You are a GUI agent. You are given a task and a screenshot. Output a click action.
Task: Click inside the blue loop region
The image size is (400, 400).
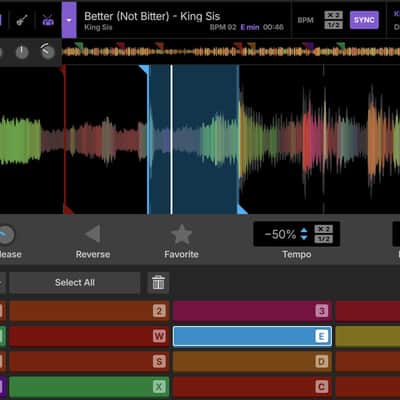[x=193, y=139]
